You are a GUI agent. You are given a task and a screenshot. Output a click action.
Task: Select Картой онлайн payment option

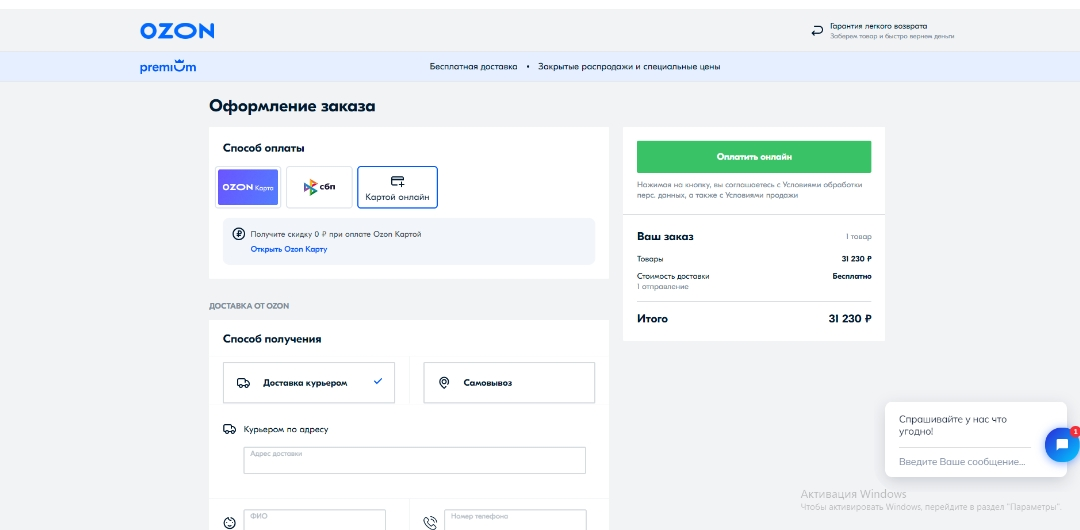point(397,187)
